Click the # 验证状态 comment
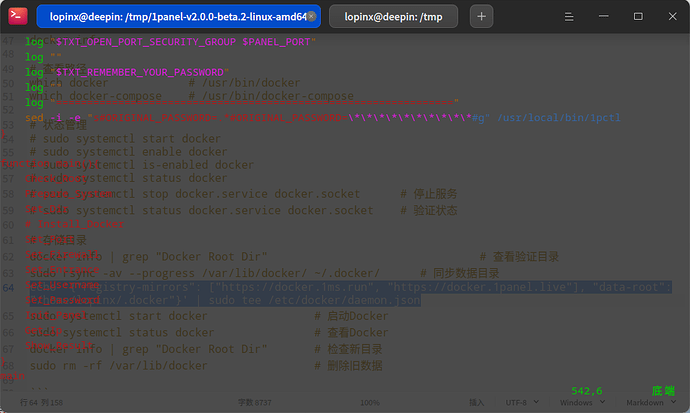690x413 pixels. point(429,210)
